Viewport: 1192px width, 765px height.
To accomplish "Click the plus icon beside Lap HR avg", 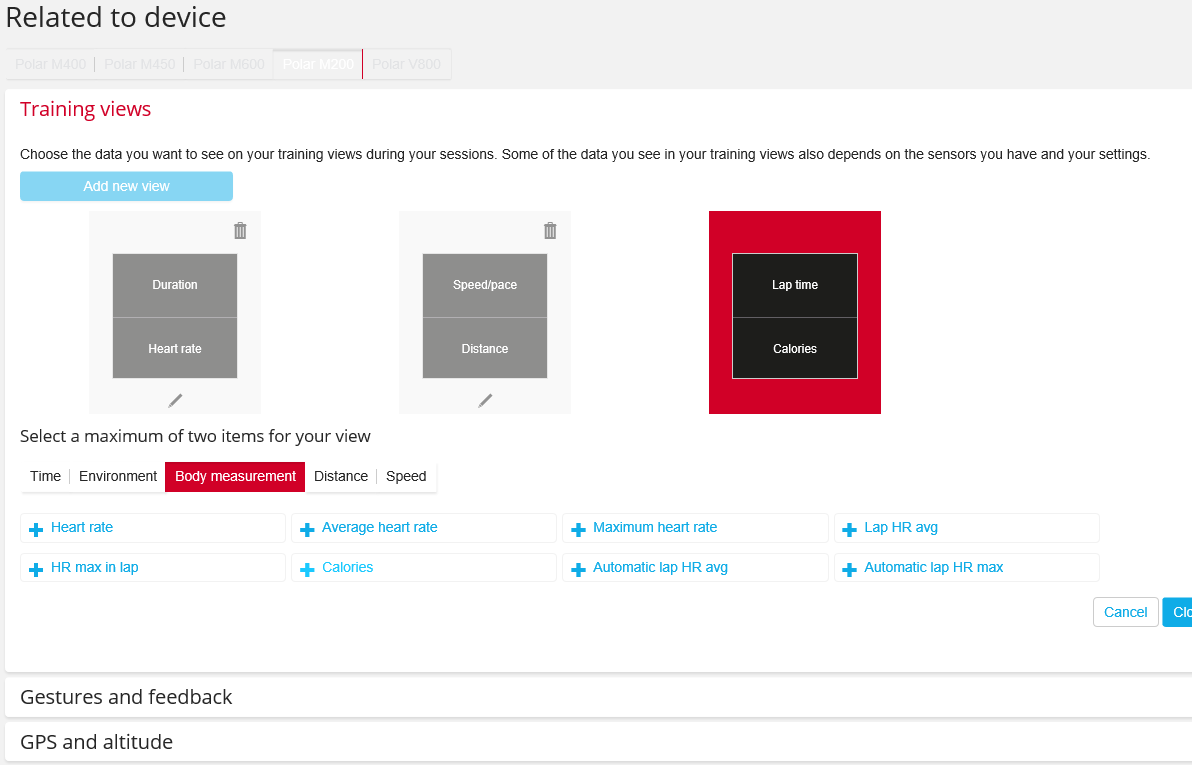I will pos(849,527).
